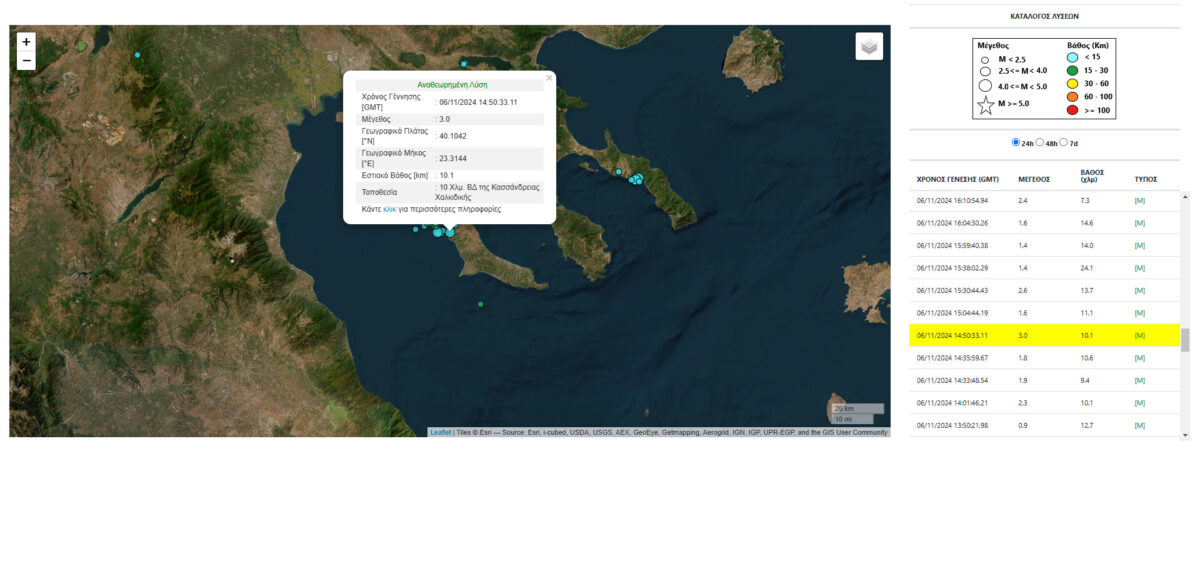1200x574 pixels.
Task: Open the map layers control
Action: [x=869, y=46]
